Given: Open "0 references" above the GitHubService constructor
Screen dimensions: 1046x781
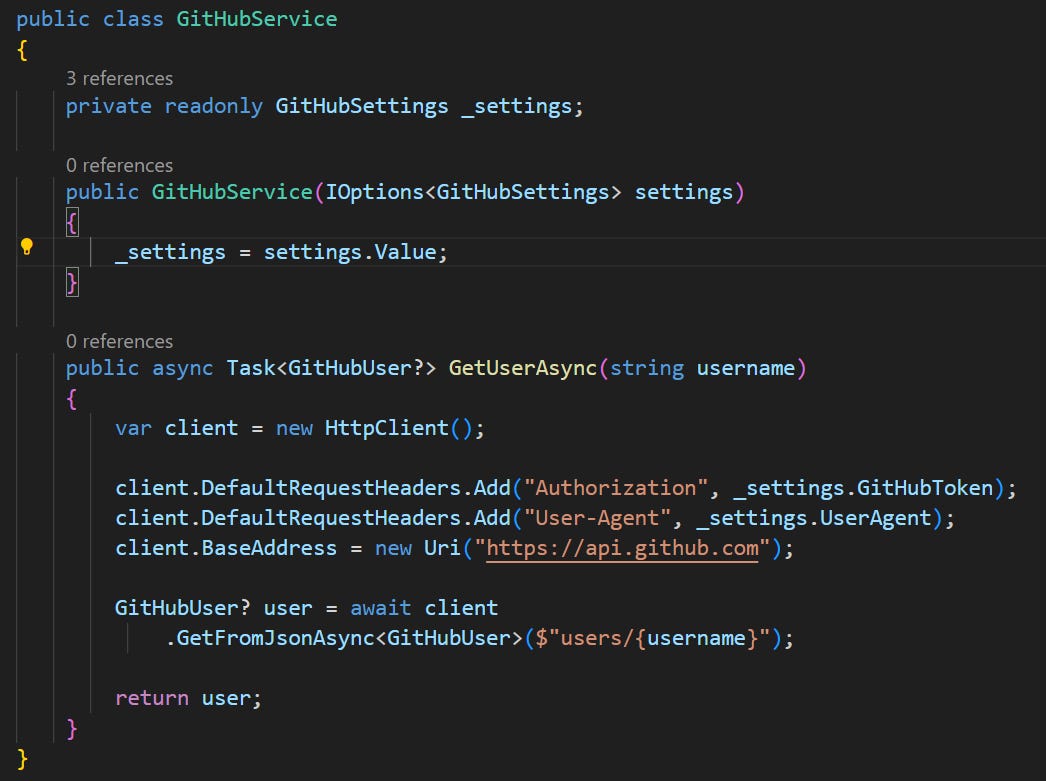Looking at the screenshot, I should pyautogui.click(x=119, y=165).
